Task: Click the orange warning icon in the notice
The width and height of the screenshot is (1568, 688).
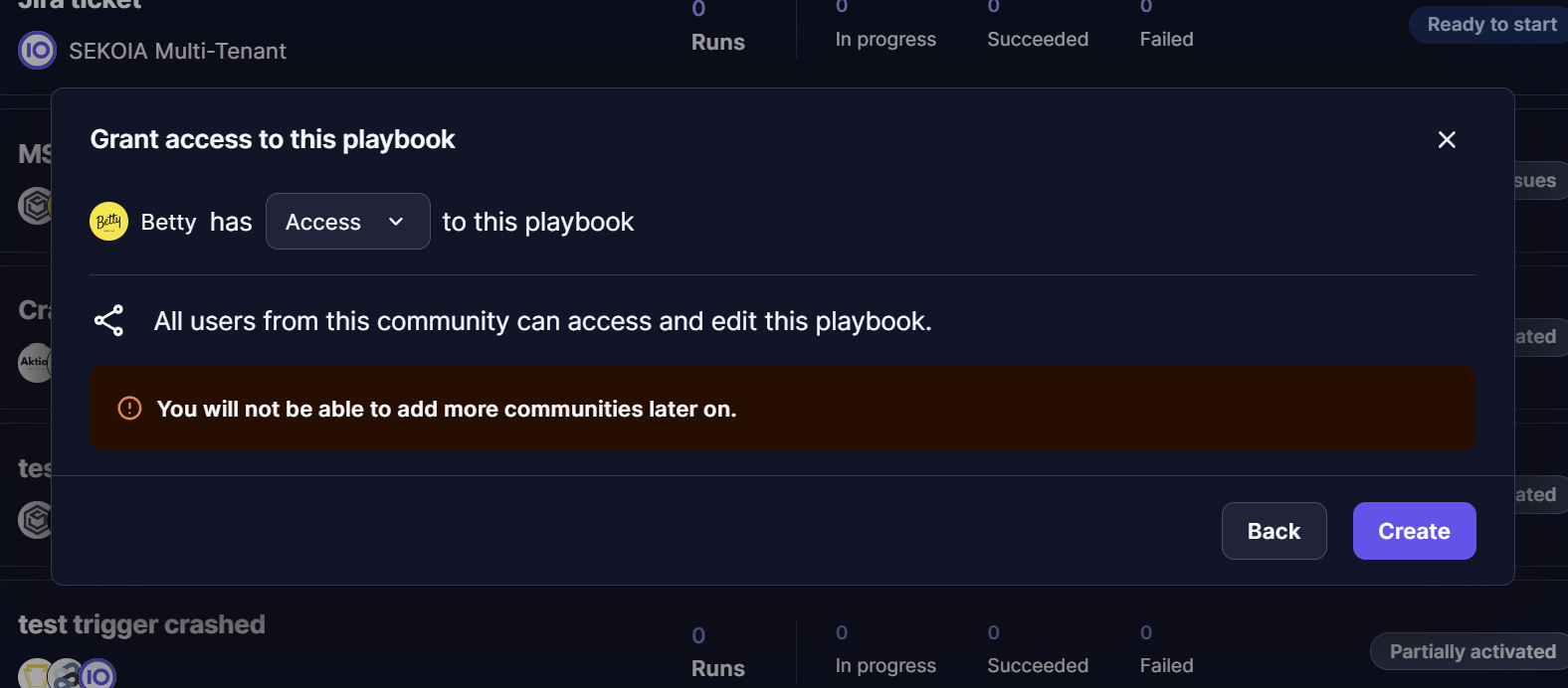Action: [128, 408]
